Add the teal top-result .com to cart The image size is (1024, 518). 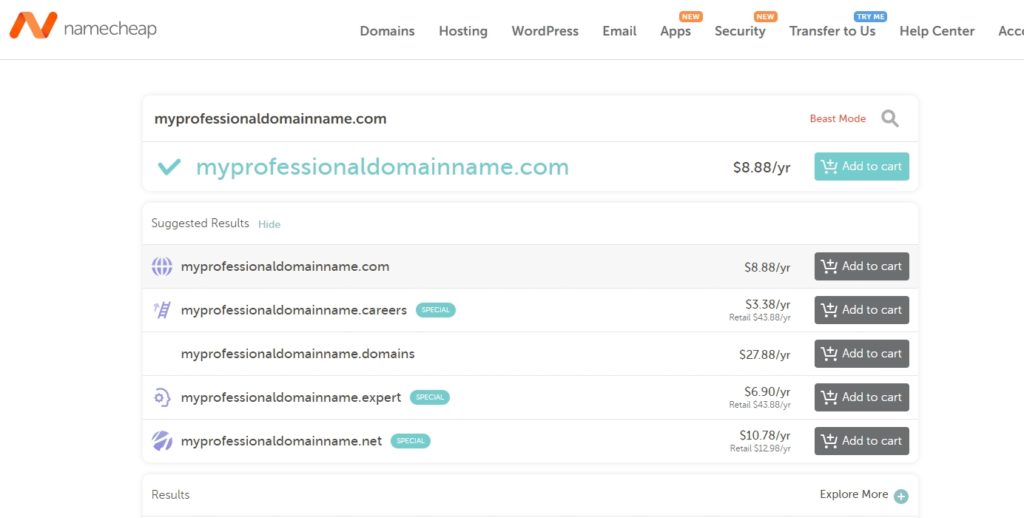tap(861, 167)
